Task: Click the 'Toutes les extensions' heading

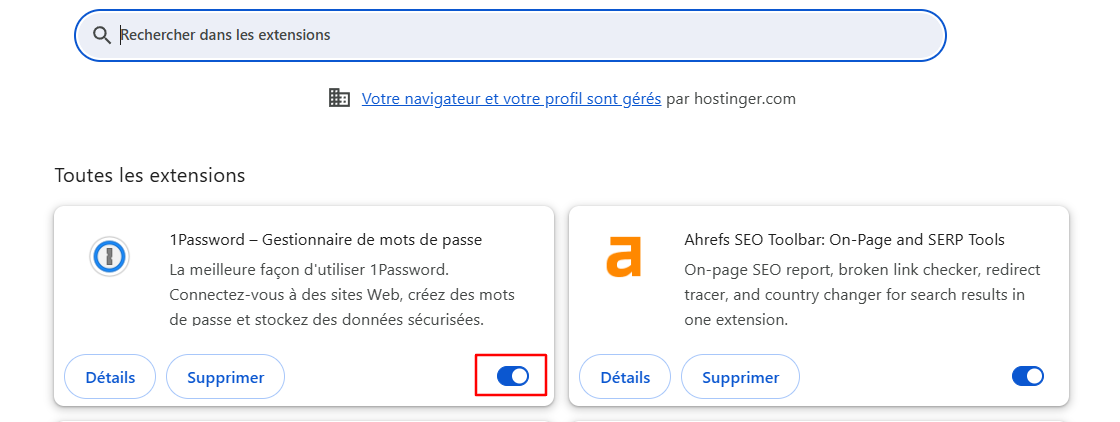Action: (150, 175)
